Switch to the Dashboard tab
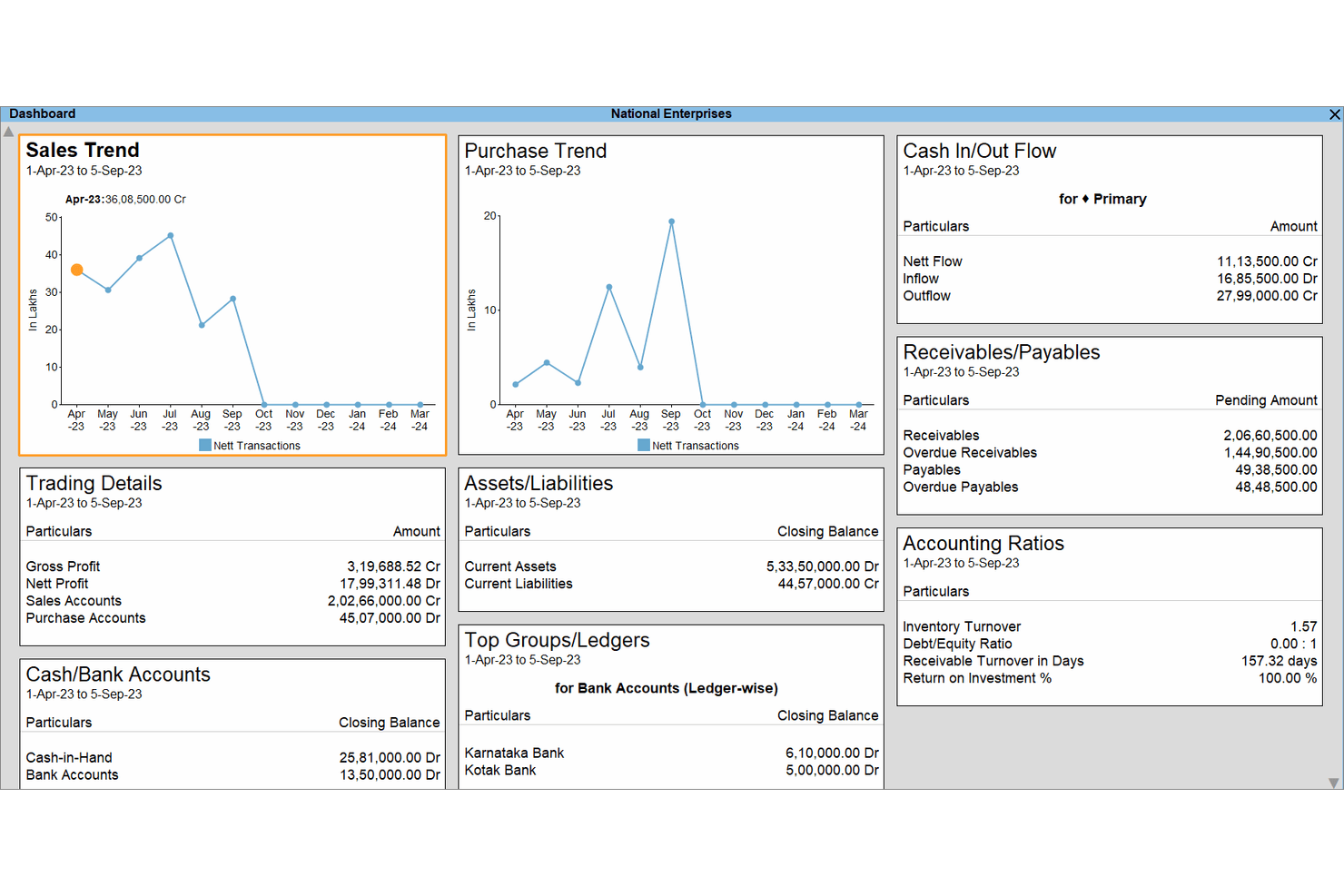Image resolution: width=1344 pixels, height=896 pixels. pyautogui.click(x=42, y=113)
